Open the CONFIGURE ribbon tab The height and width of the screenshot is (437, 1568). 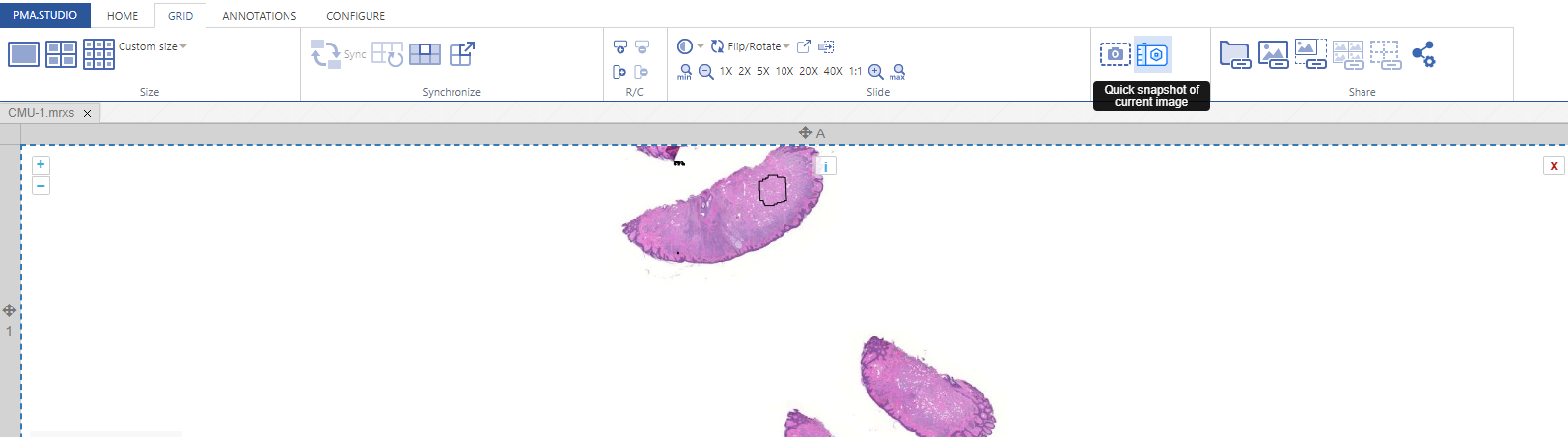(356, 16)
